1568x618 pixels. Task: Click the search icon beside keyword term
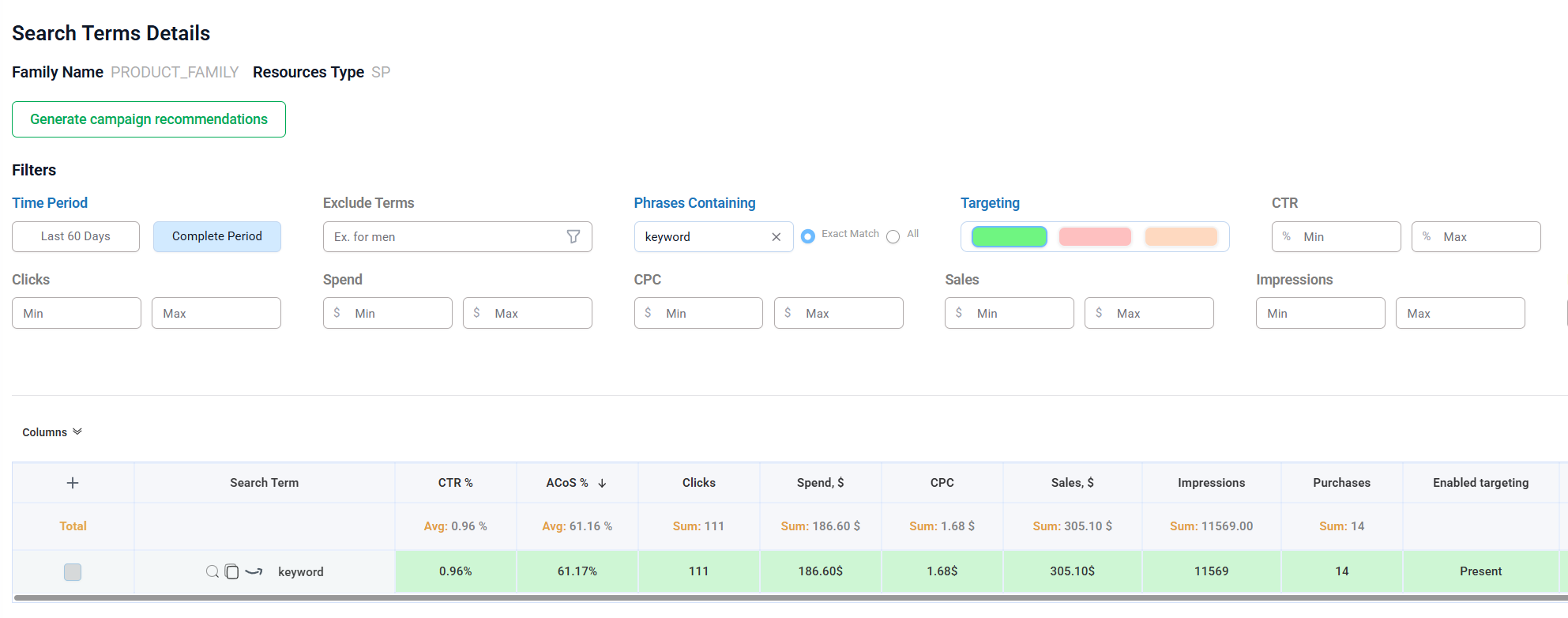pyautogui.click(x=212, y=571)
